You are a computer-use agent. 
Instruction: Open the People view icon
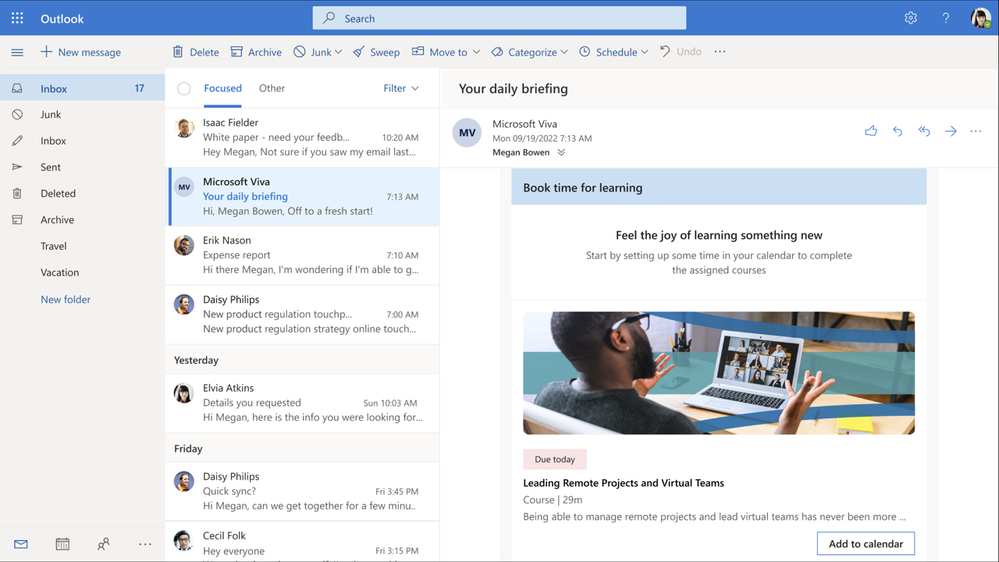point(103,544)
